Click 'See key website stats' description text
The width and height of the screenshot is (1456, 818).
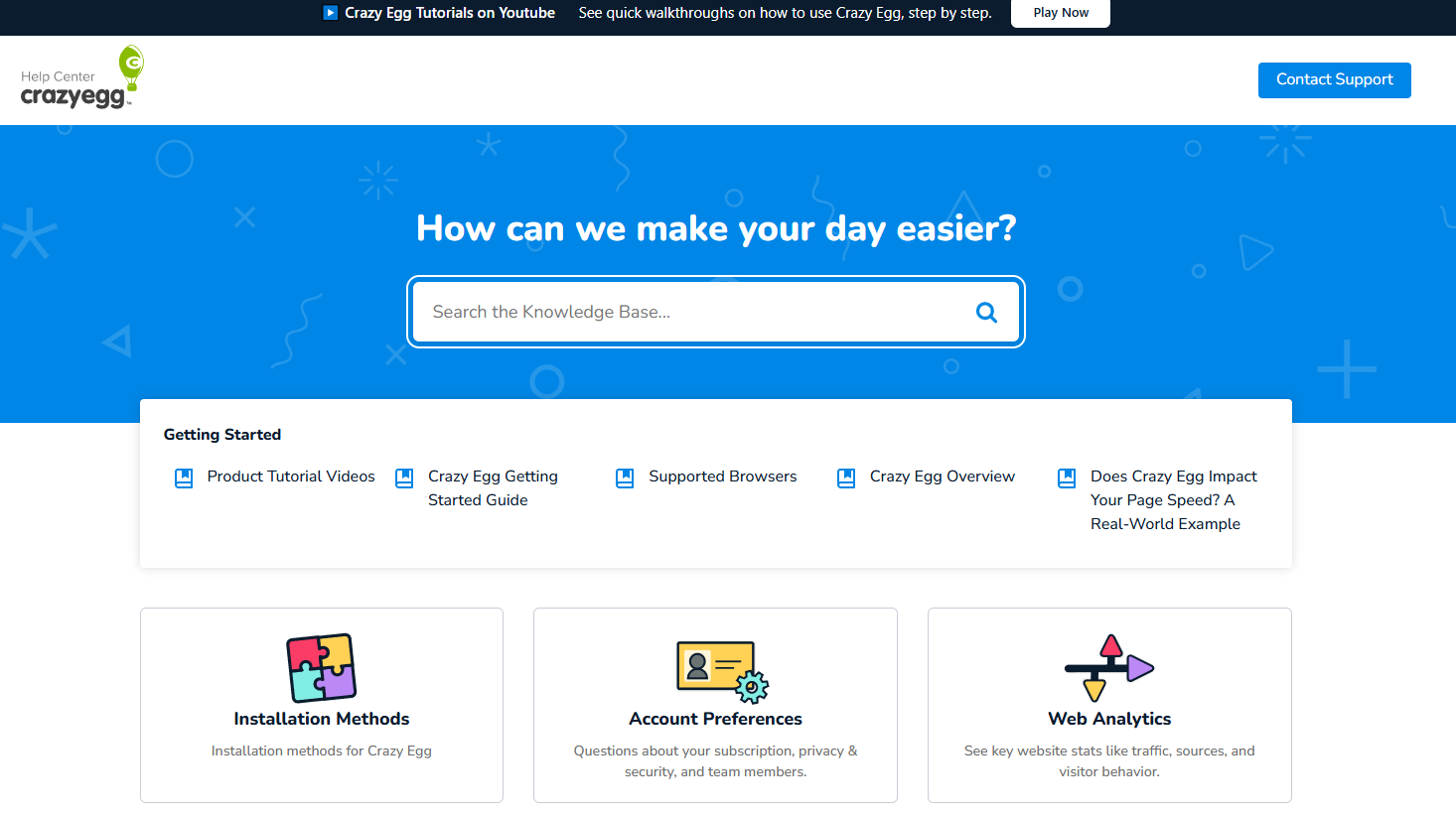click(1109, 761)
